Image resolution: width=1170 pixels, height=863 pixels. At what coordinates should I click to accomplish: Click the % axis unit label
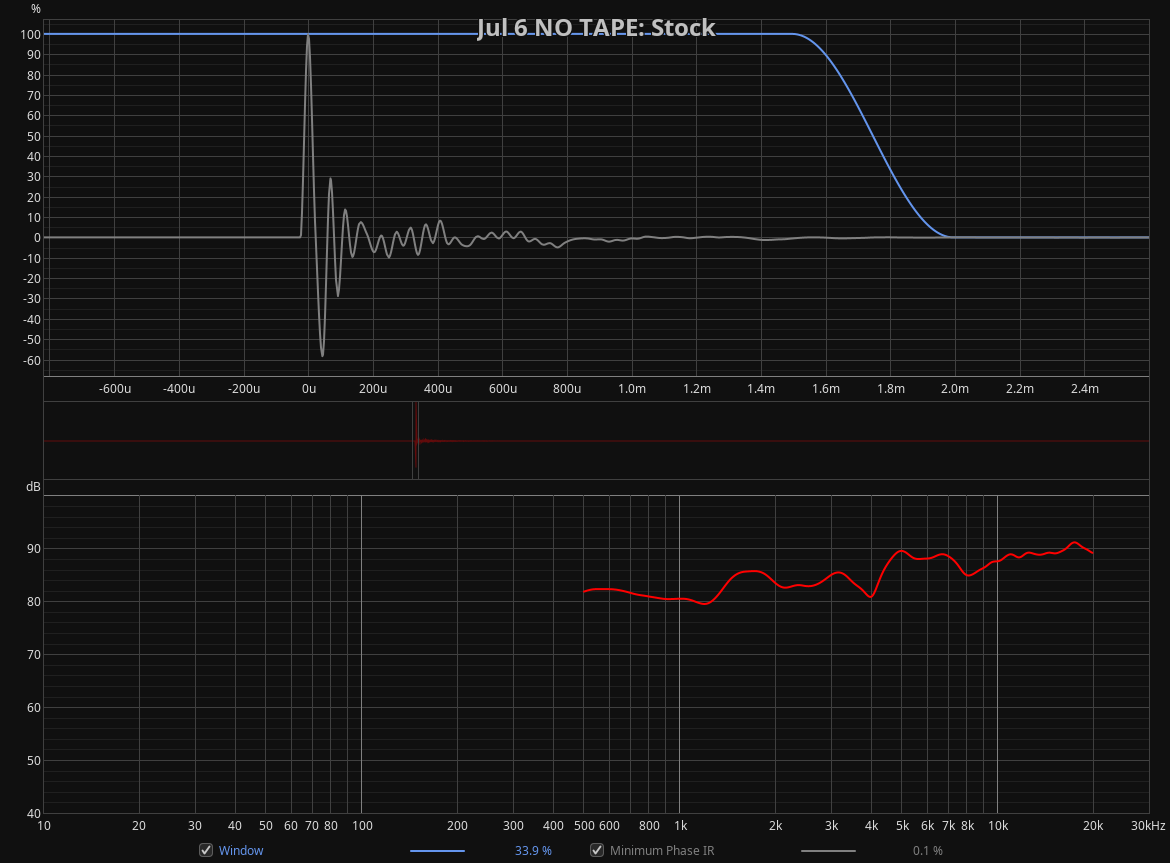[36, 9]
